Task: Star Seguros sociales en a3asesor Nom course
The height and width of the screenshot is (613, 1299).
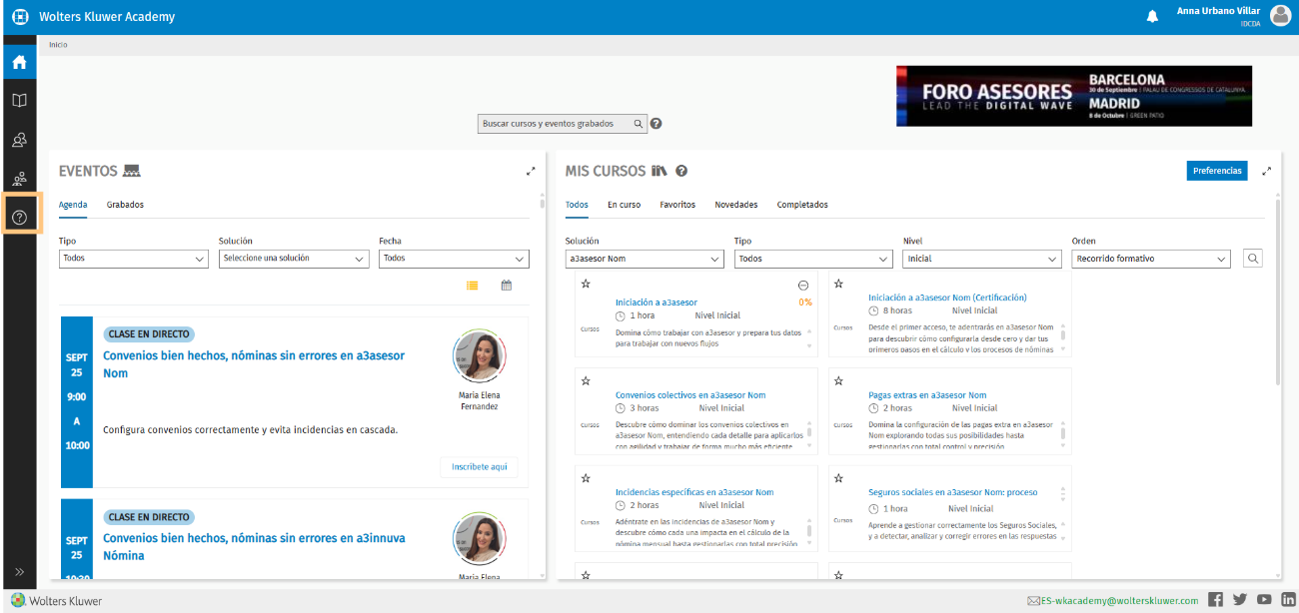Action: [839, 478]
